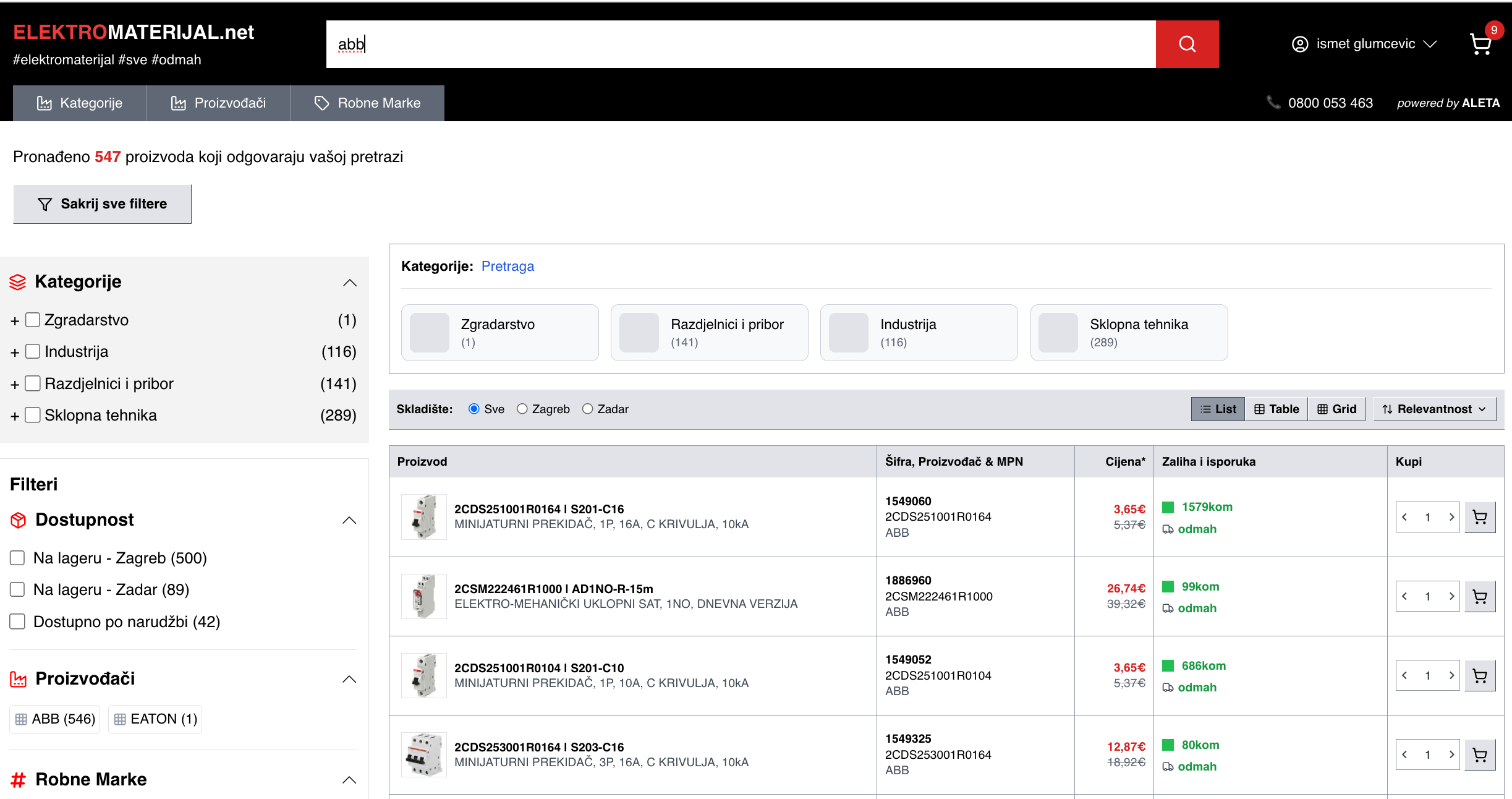Add AD1NO-R-15m product to cart
The image size is (1512, 799).
[x=1479, y=596]
